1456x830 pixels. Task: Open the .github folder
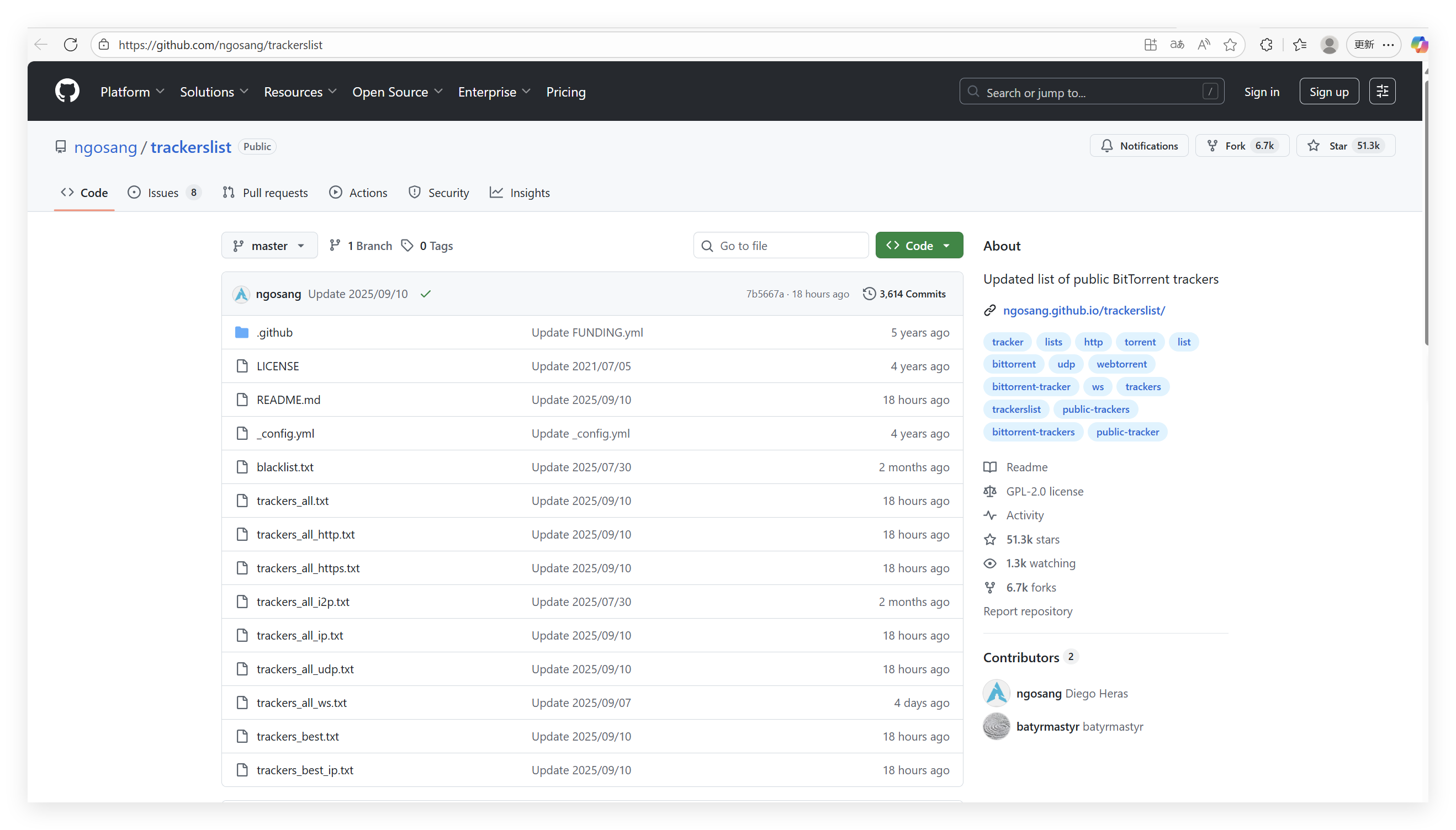pyautogui.click(x=274, y=332)
